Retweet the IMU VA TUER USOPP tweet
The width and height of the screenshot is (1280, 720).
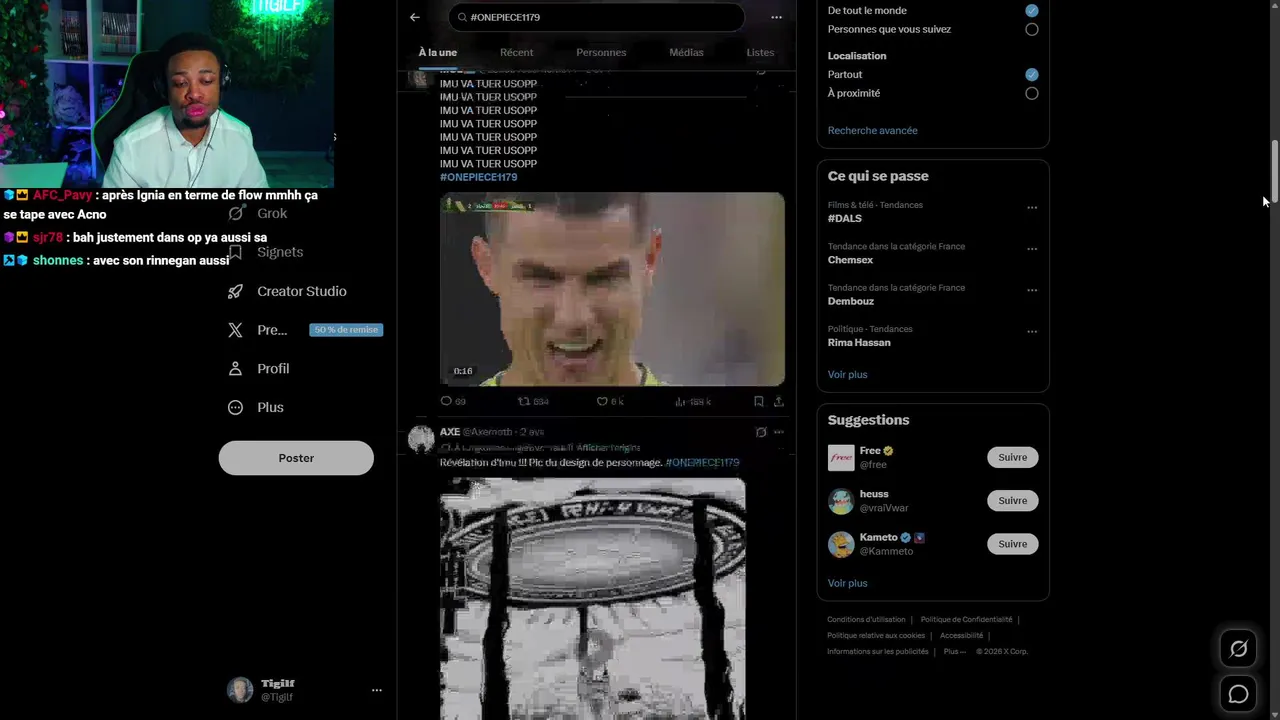coord(524,401)
